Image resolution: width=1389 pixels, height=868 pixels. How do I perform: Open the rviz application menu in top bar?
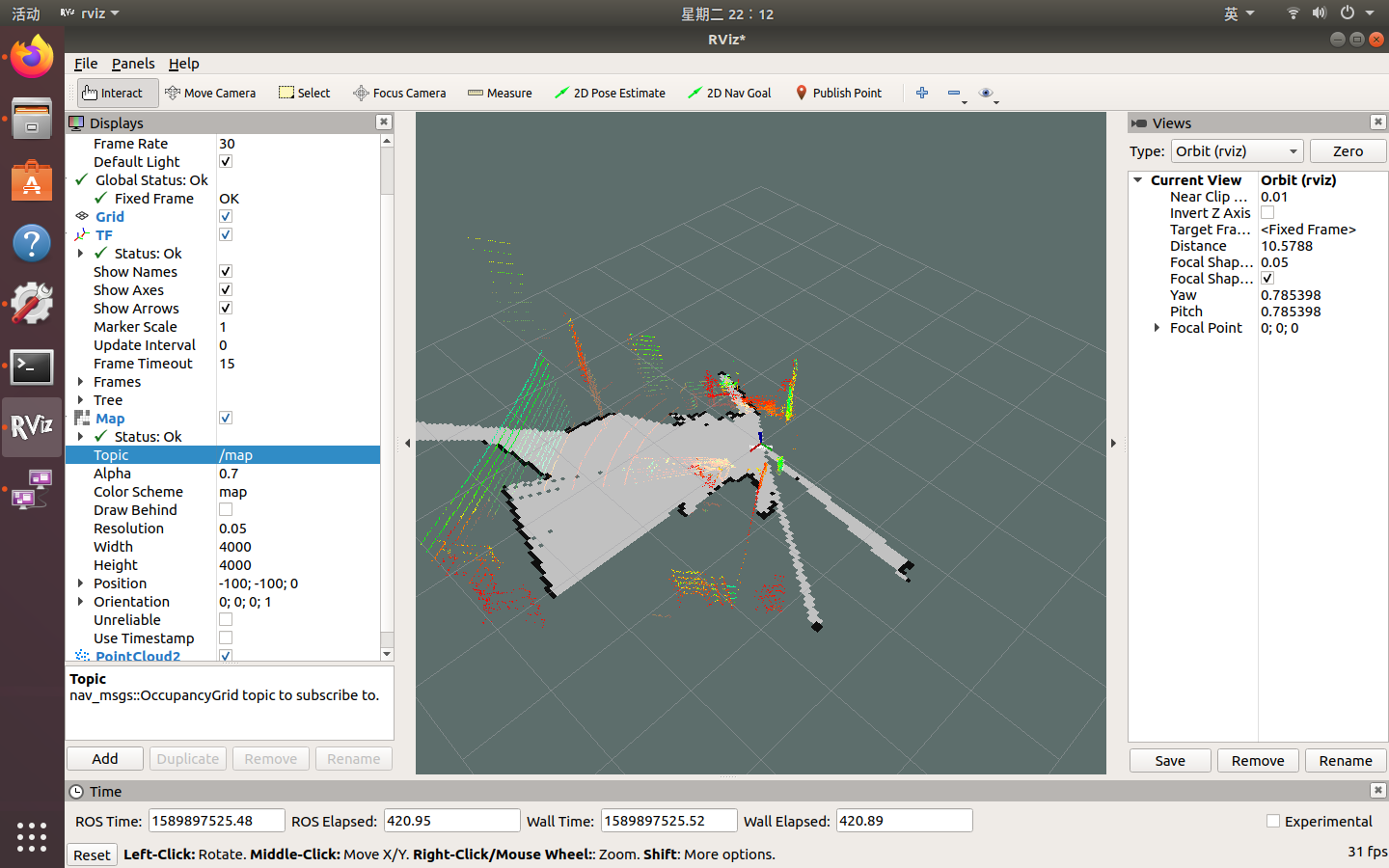(90, 14)
